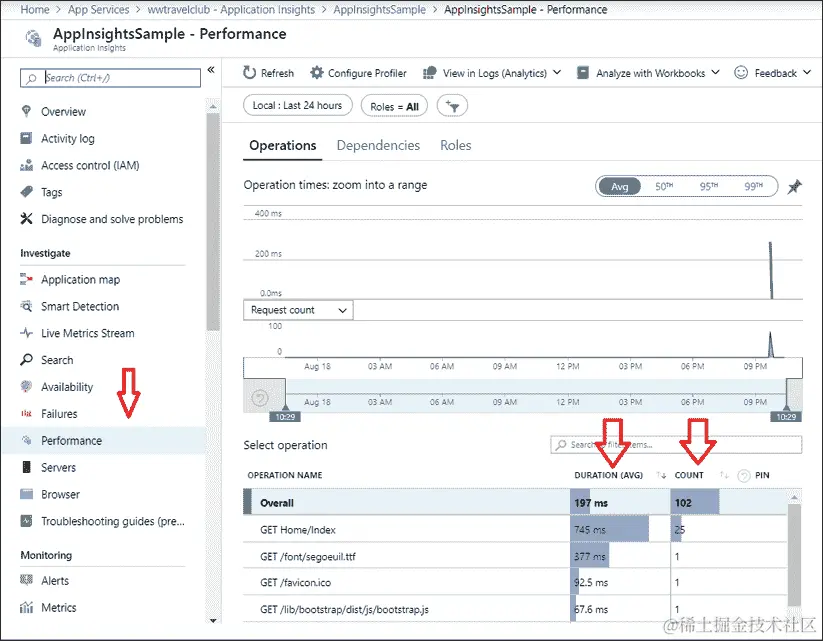
Task: Click the Feedback smiley icon
Action: click(741, 72)
